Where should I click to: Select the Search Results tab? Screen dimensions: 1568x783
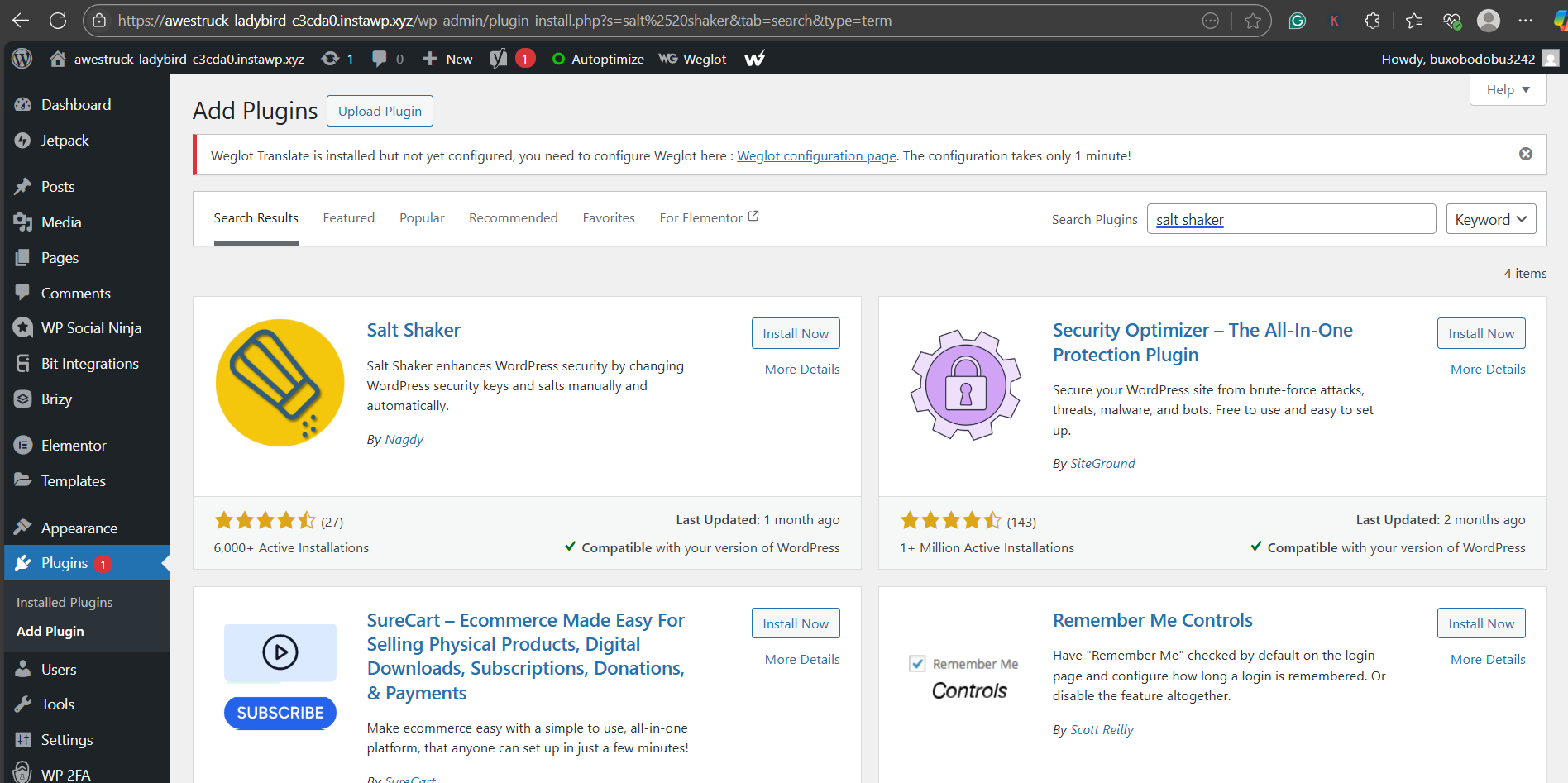[256, 218]
